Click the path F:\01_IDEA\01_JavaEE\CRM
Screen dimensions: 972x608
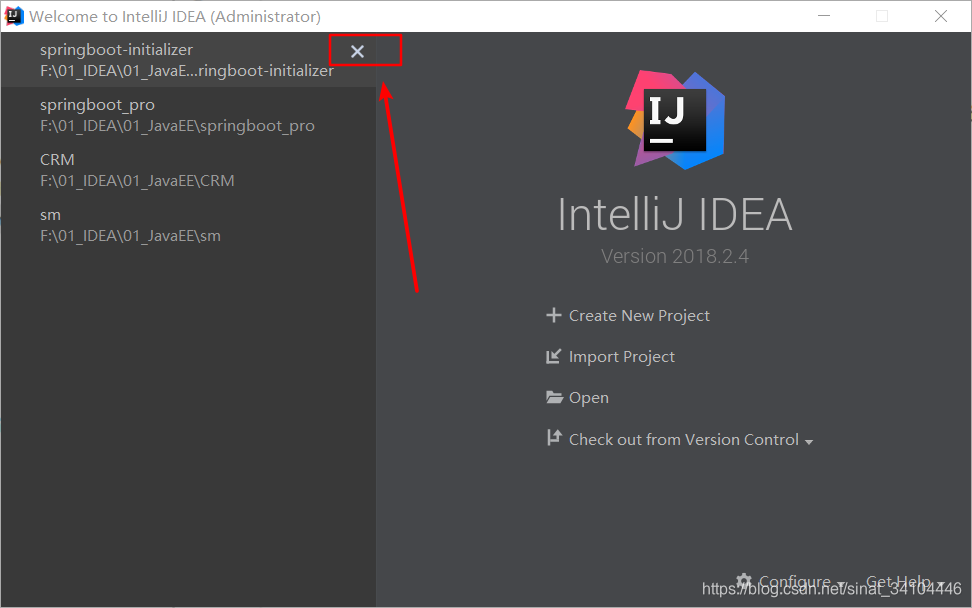tap(137, 181)
